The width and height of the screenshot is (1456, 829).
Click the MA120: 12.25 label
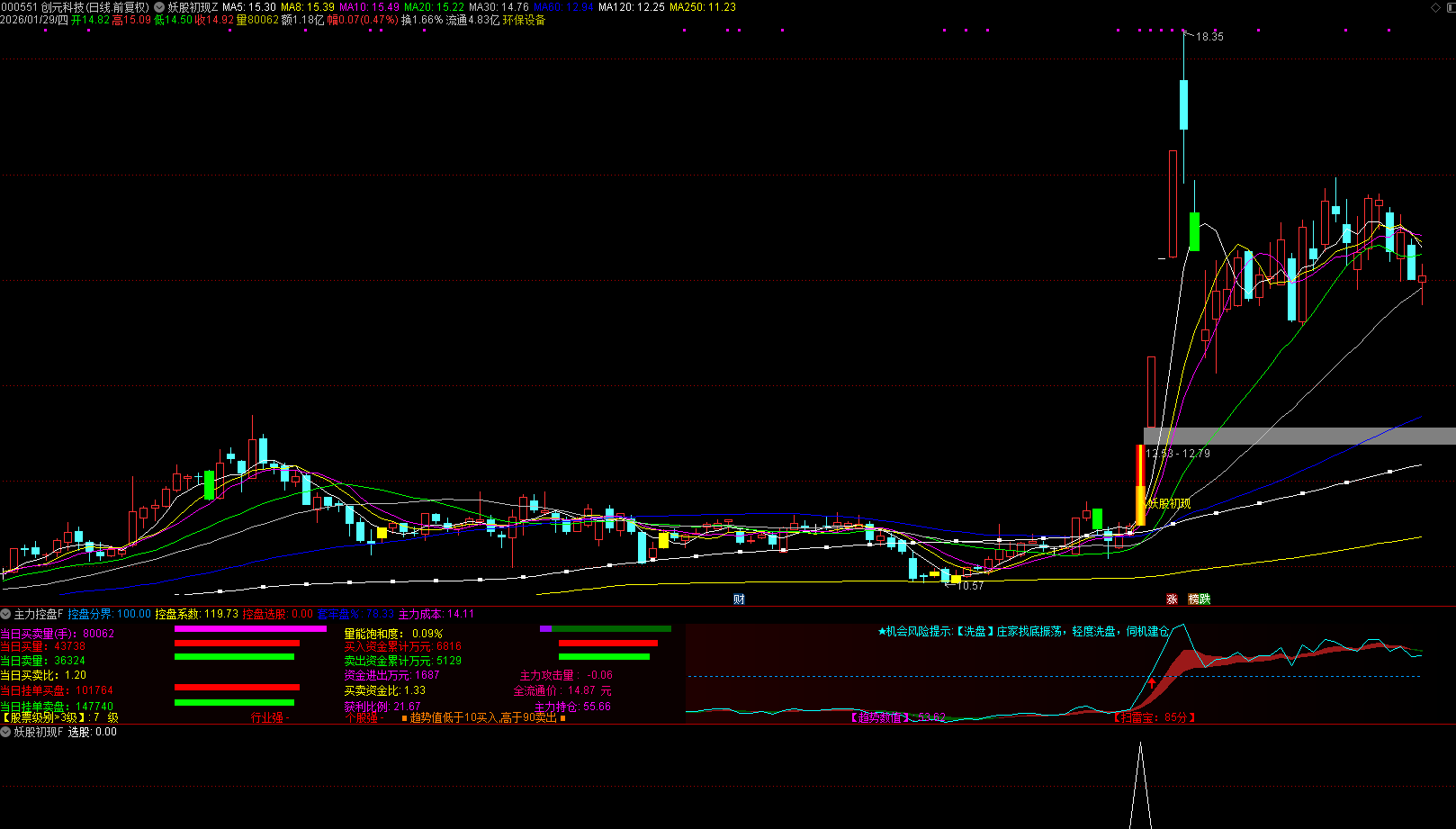(x=632, y=7)
